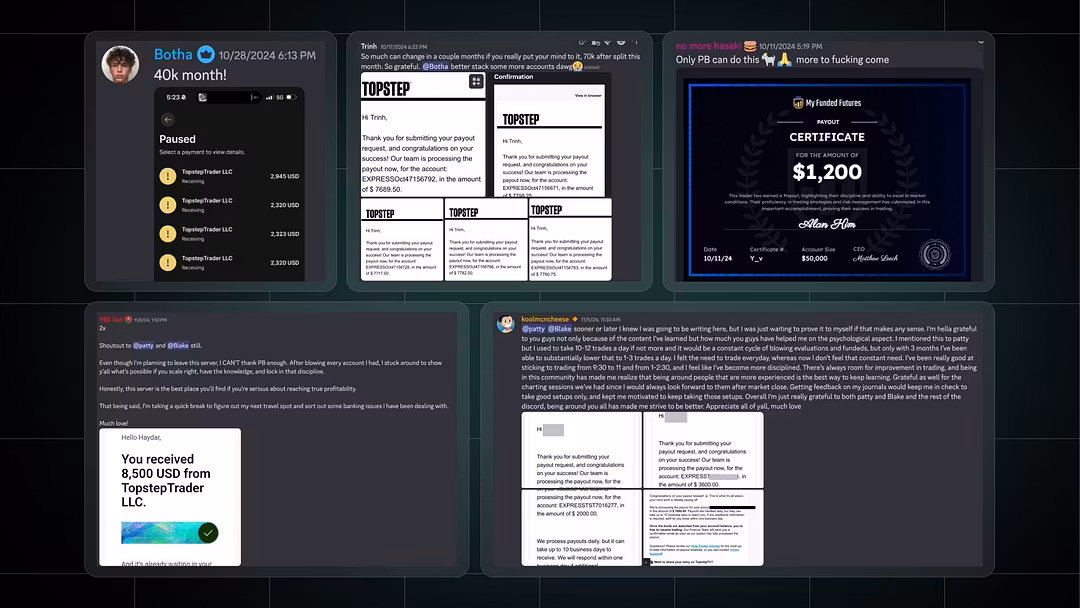Select the TopstepTrader LLC 2,323 USD payment
The height and width of the screenshot is (608, 1080).
[229, 234]
